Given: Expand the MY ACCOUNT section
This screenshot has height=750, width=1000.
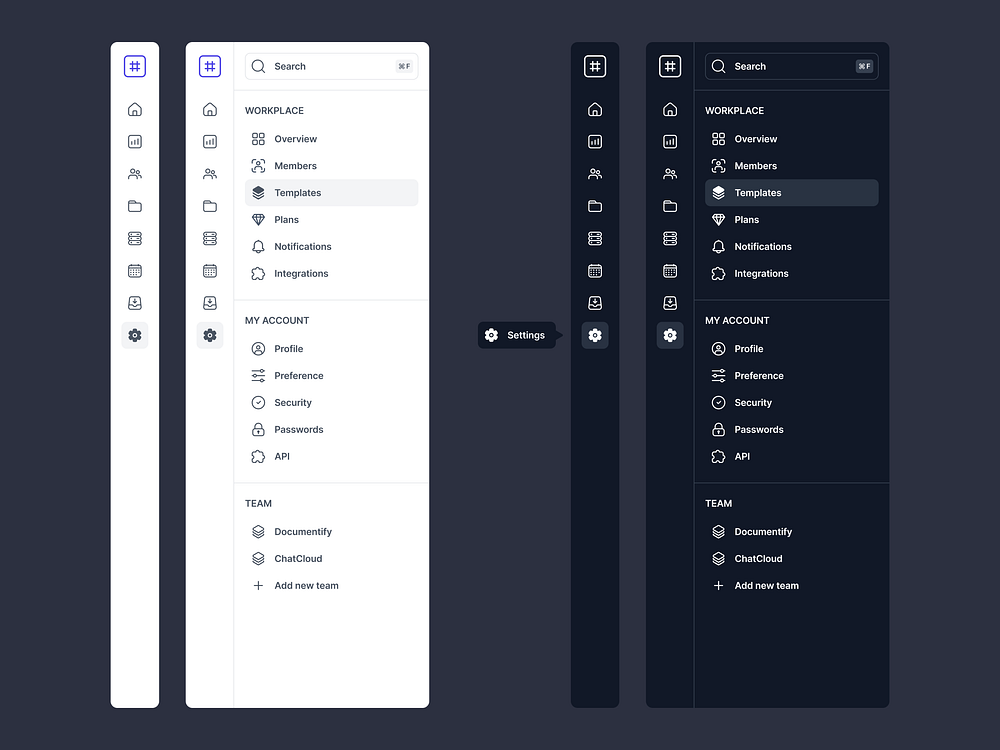Looking at the screenshot, I should point(276,320).
